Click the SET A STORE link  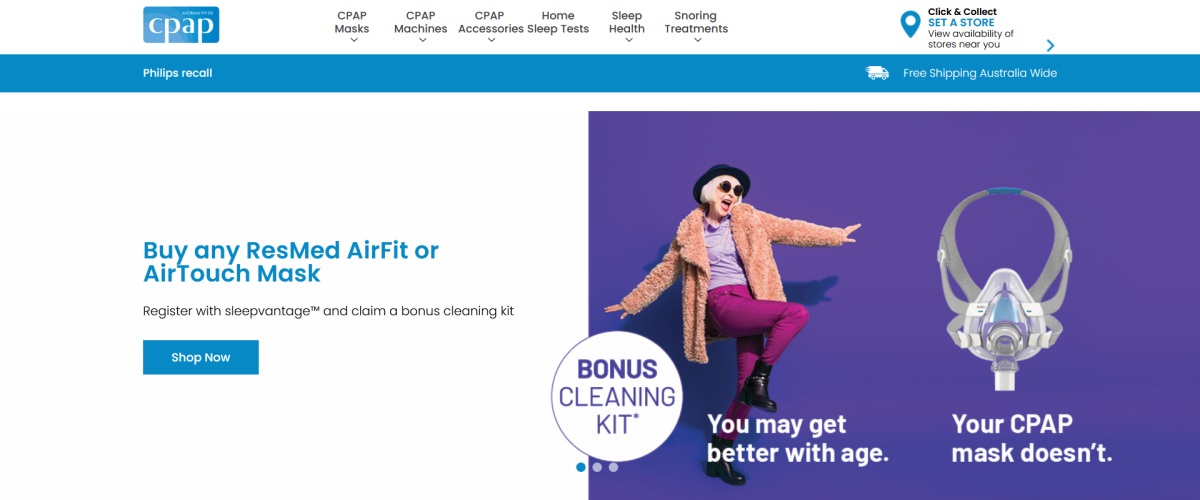click(961, 23)
